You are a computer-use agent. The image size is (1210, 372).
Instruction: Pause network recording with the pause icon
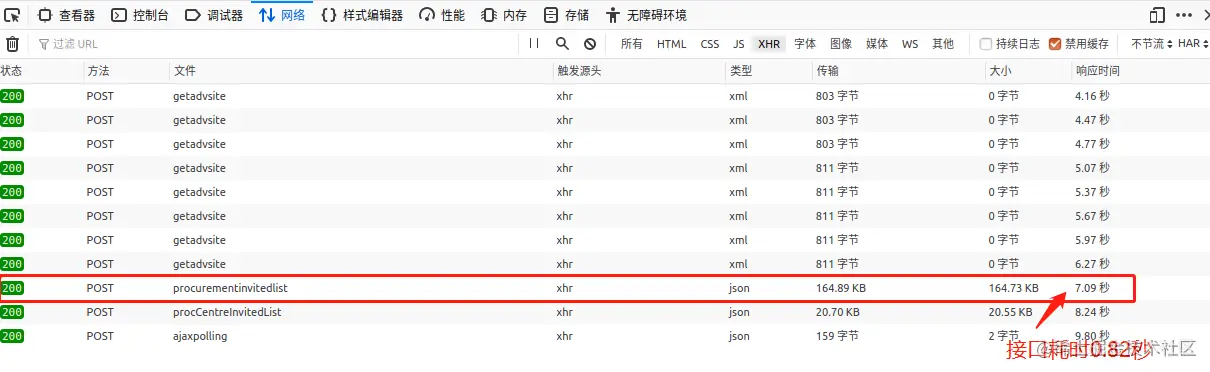coord(534,44)
